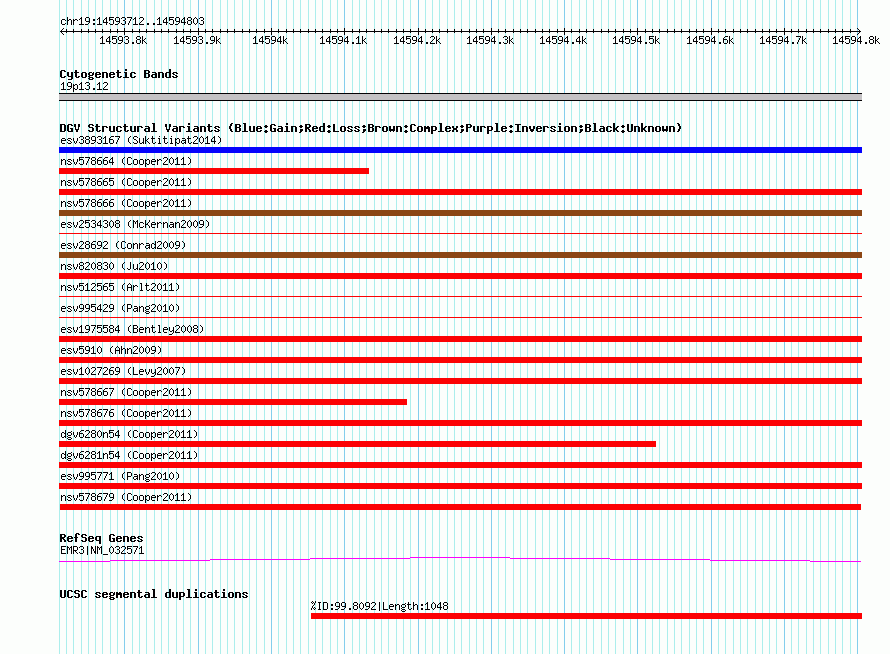Click the nsv578664 (Cooper2011) label
Image resolution: width=890 pixels, height=654 pixels.
[x=126, y=161]
